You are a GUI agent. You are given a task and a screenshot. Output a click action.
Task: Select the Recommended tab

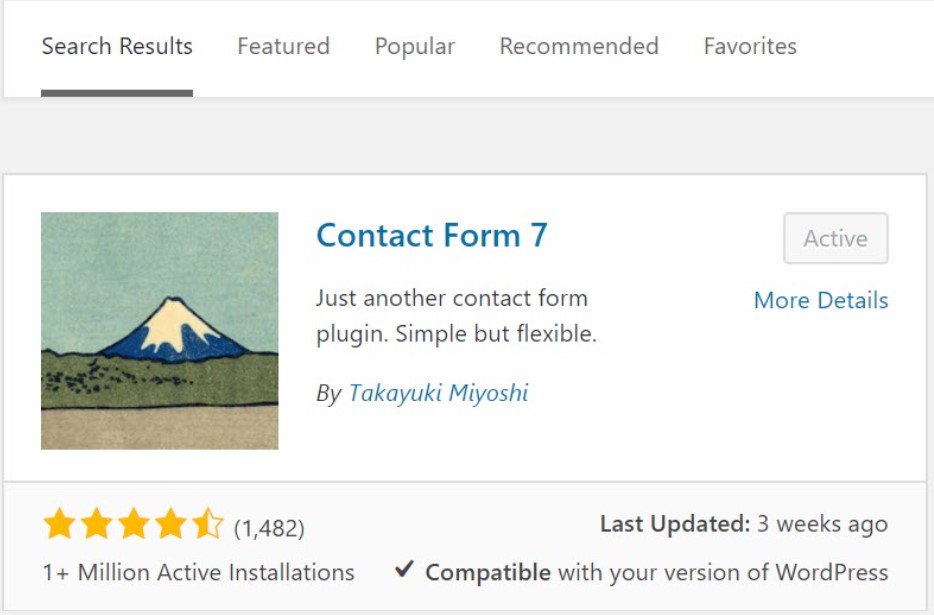pyautogui.click(x=578, y=46)
